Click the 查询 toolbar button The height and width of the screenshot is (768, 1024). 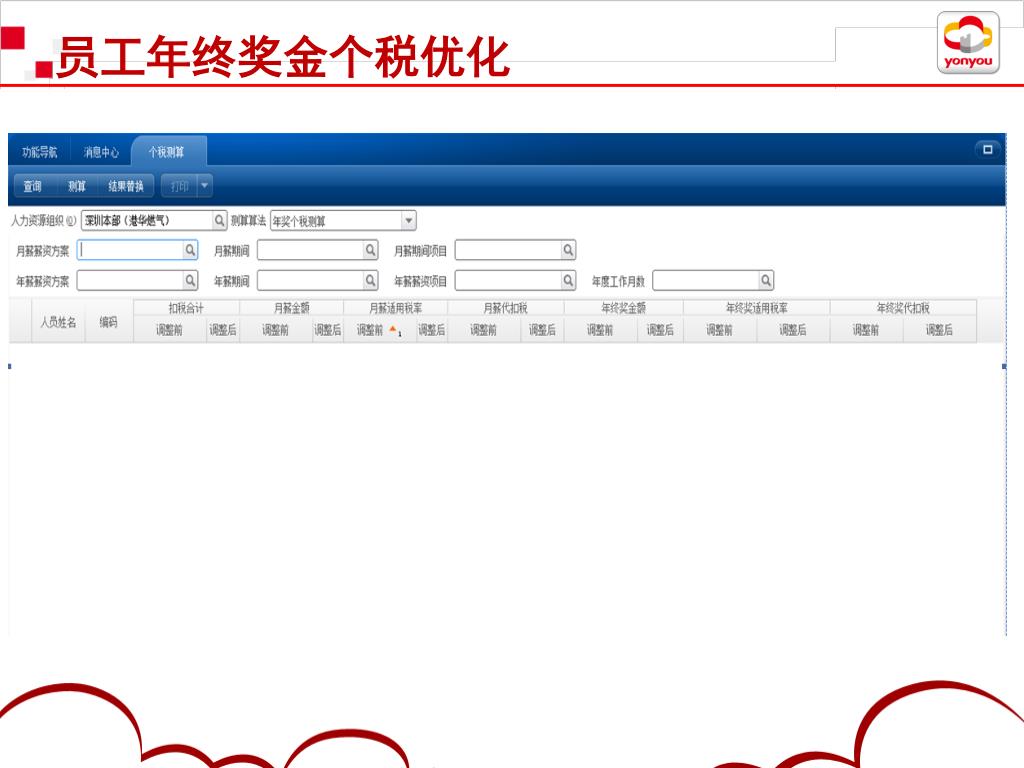(33, 186)
